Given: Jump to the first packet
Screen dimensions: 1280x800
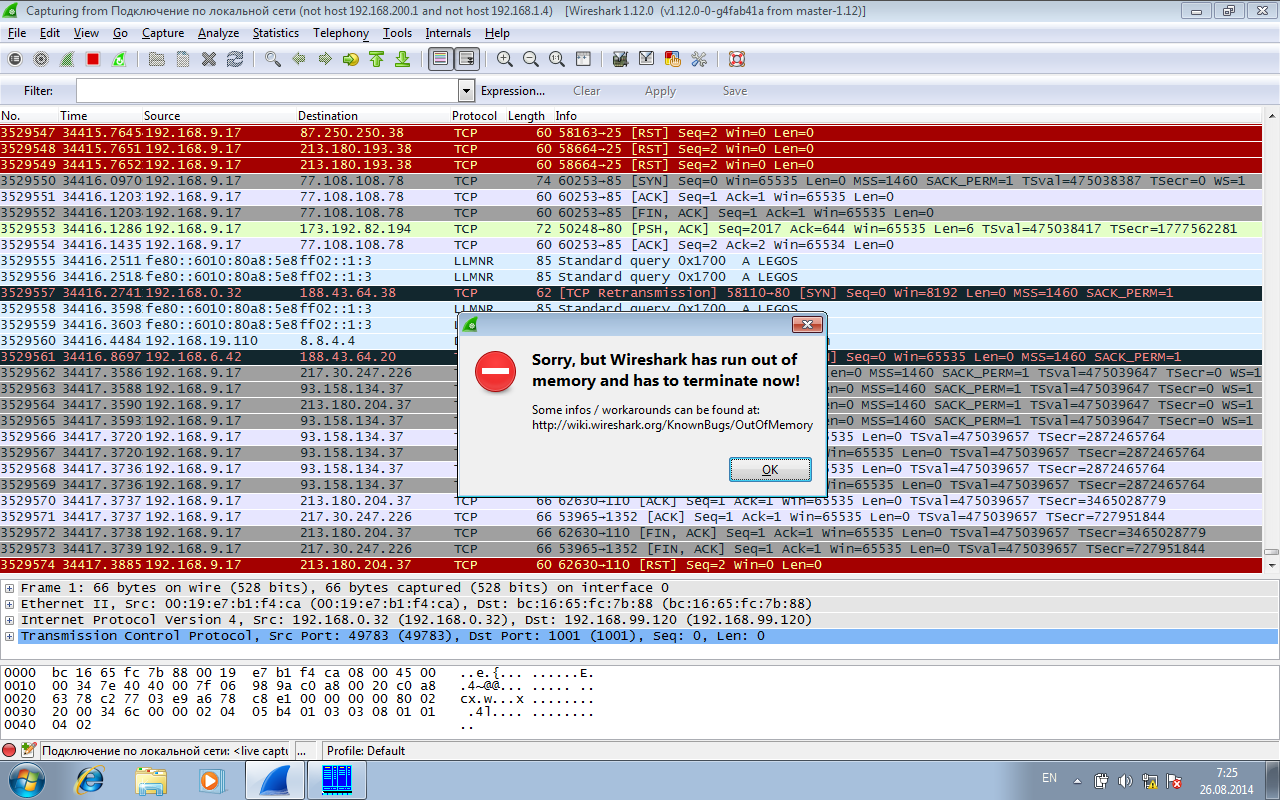Looking at the screenshot, I should (x=377, y=59).
